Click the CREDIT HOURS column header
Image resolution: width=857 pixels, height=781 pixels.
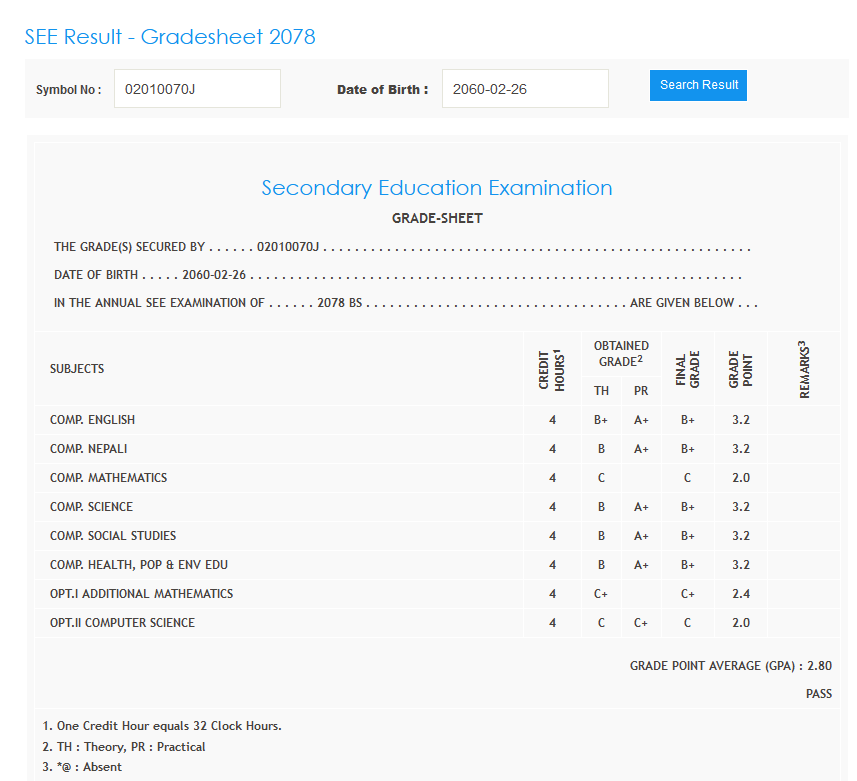[553, 369]
